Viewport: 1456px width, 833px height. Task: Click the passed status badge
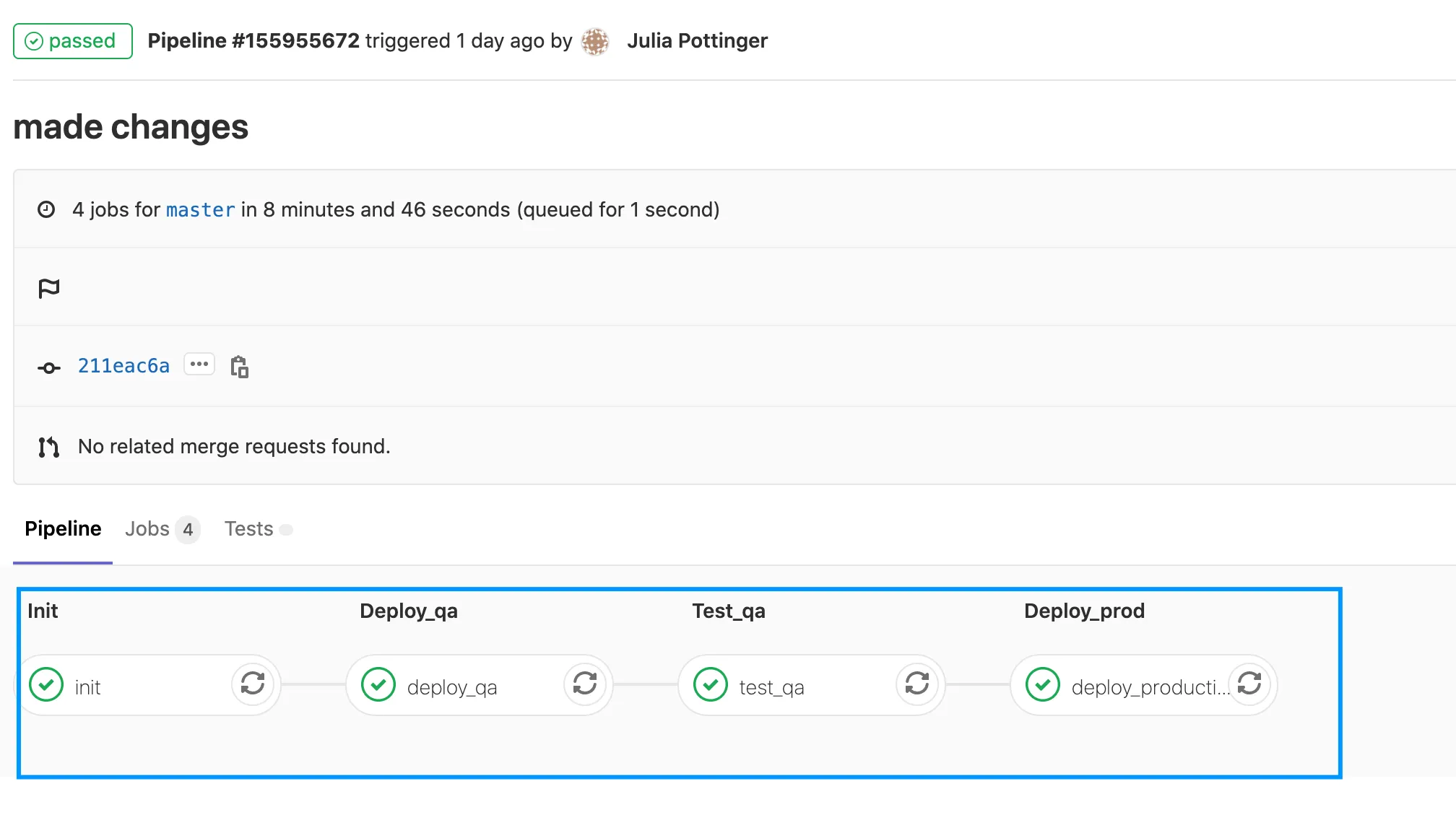click(x=73, y=41)
